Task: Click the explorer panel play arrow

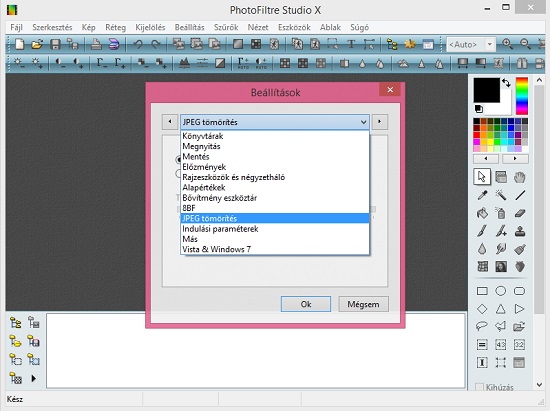Action: pos(34,378)
